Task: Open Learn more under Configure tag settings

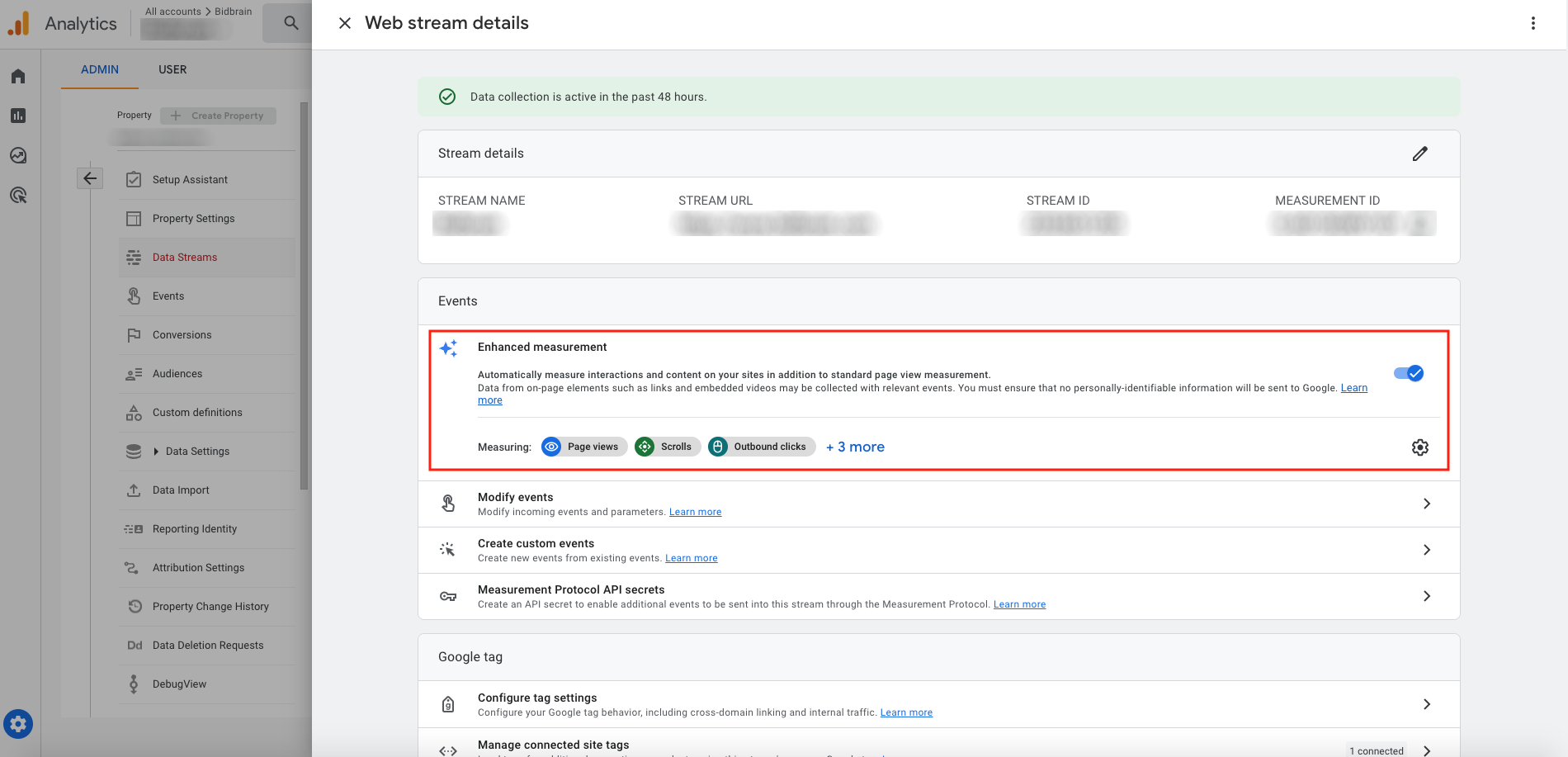Action: (x=906, y=712)
